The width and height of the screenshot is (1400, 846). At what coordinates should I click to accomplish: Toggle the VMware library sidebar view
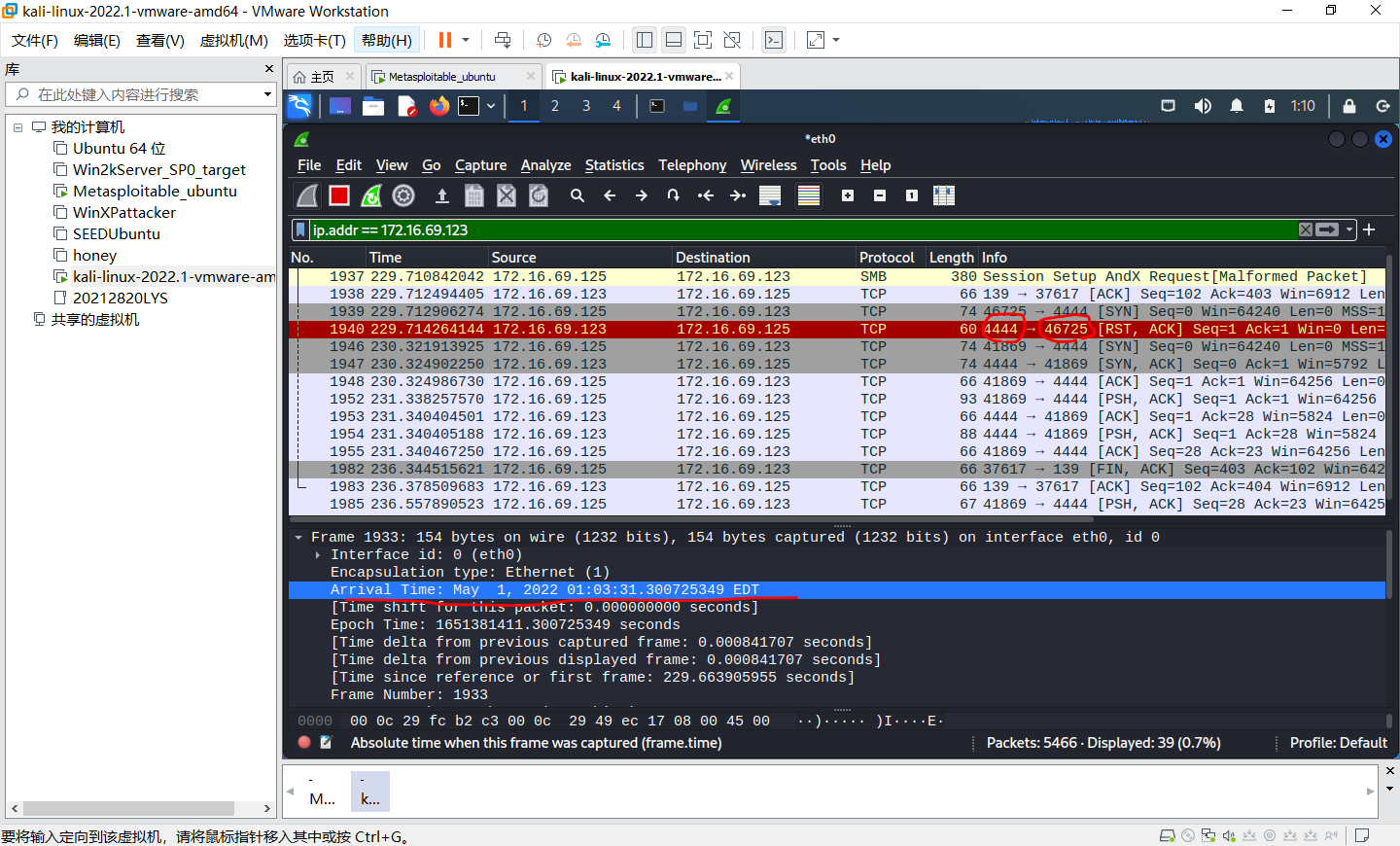[x=644, y=40]
